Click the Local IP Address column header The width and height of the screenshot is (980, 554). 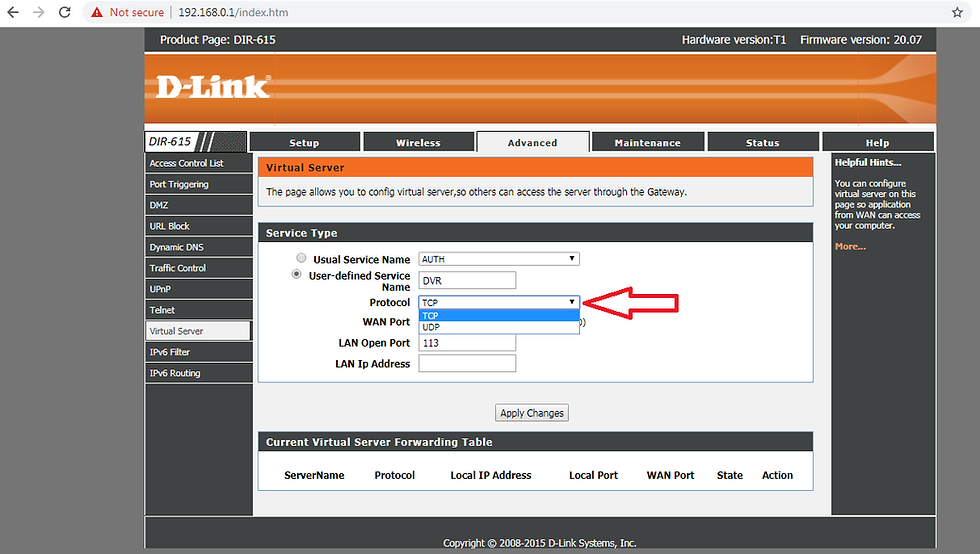pyautogui.click(x=491, y=475)
